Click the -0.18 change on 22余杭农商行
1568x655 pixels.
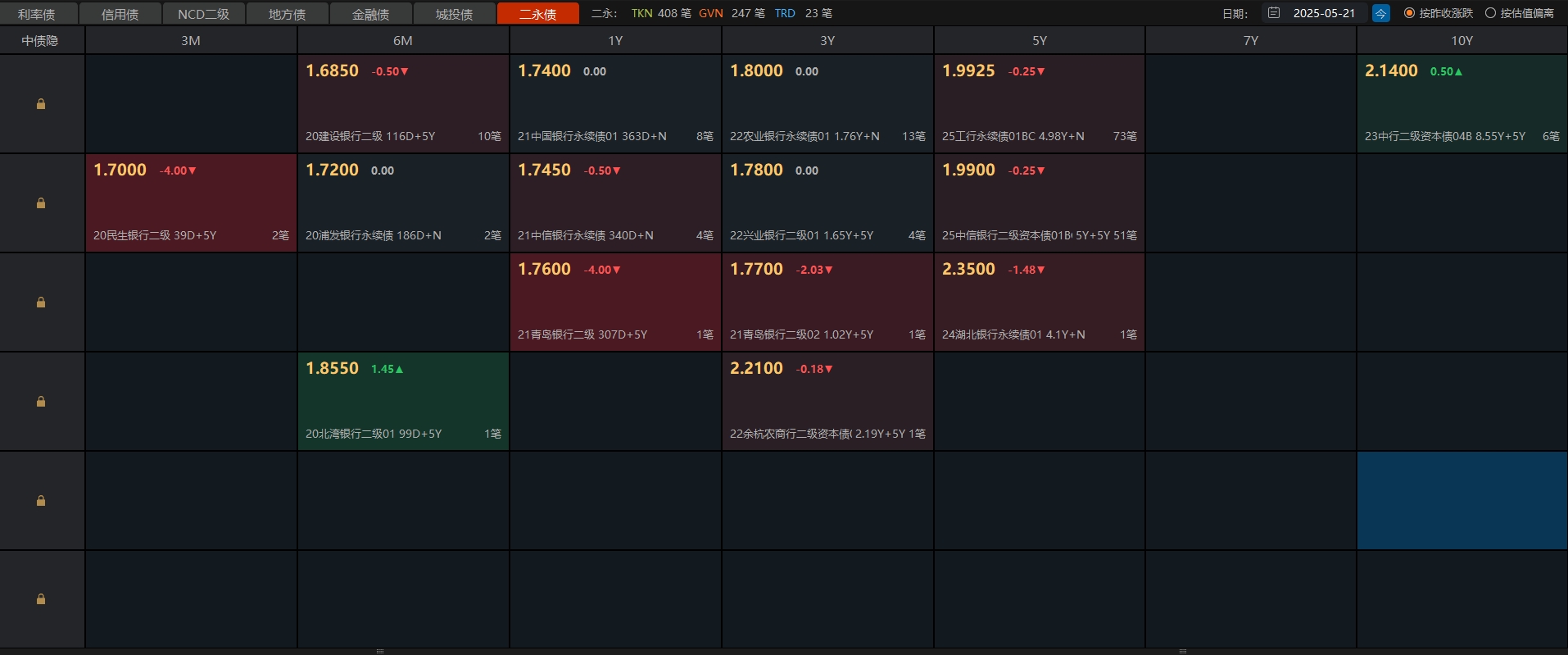coord(814,369)
